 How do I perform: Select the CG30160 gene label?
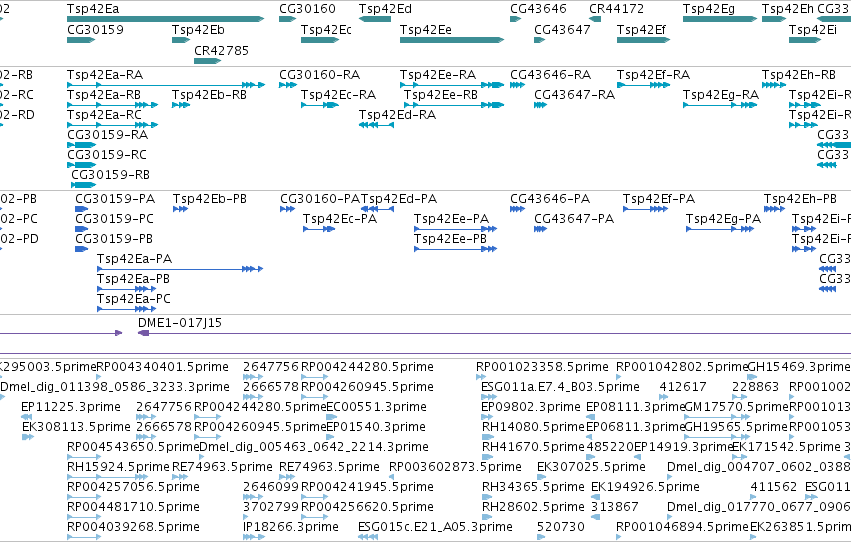pos(307,9)
